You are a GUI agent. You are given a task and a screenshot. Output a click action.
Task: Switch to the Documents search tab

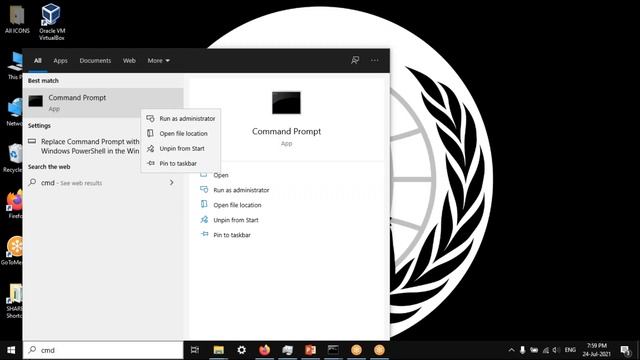coord(95,60)
